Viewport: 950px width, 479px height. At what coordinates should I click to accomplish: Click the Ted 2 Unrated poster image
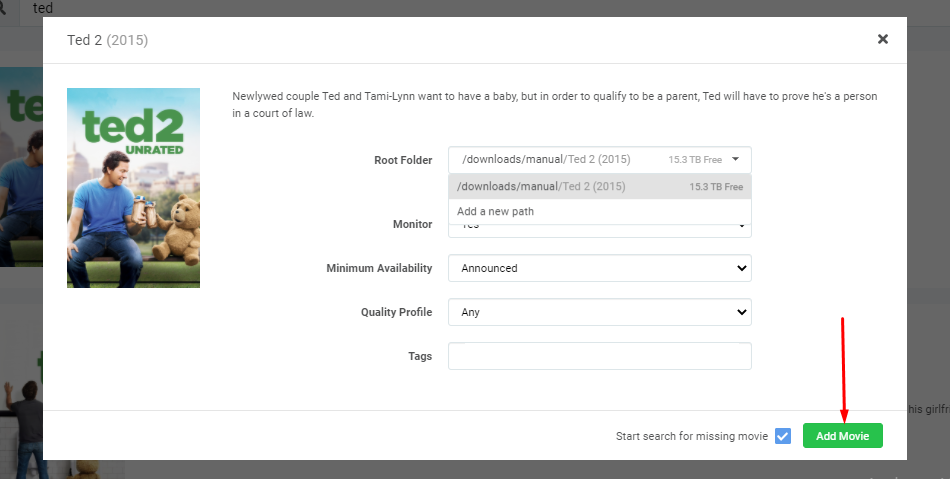[x=133, y=188]
